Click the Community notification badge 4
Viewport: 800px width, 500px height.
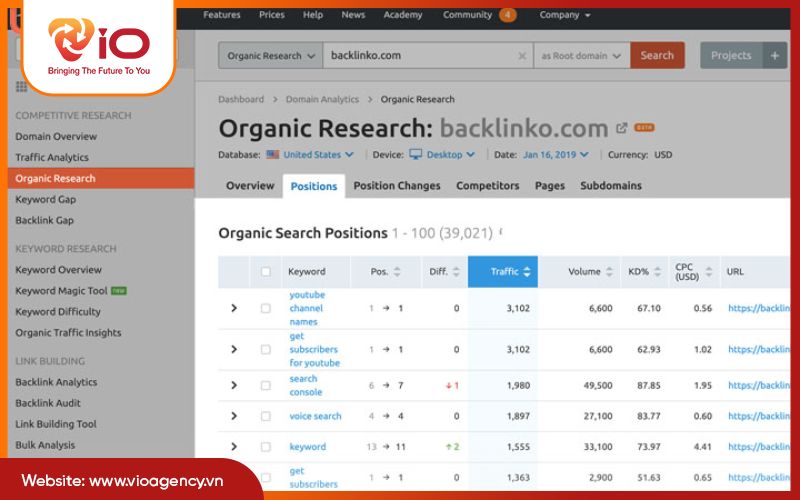pyautogui.click(x=508, y=15)
